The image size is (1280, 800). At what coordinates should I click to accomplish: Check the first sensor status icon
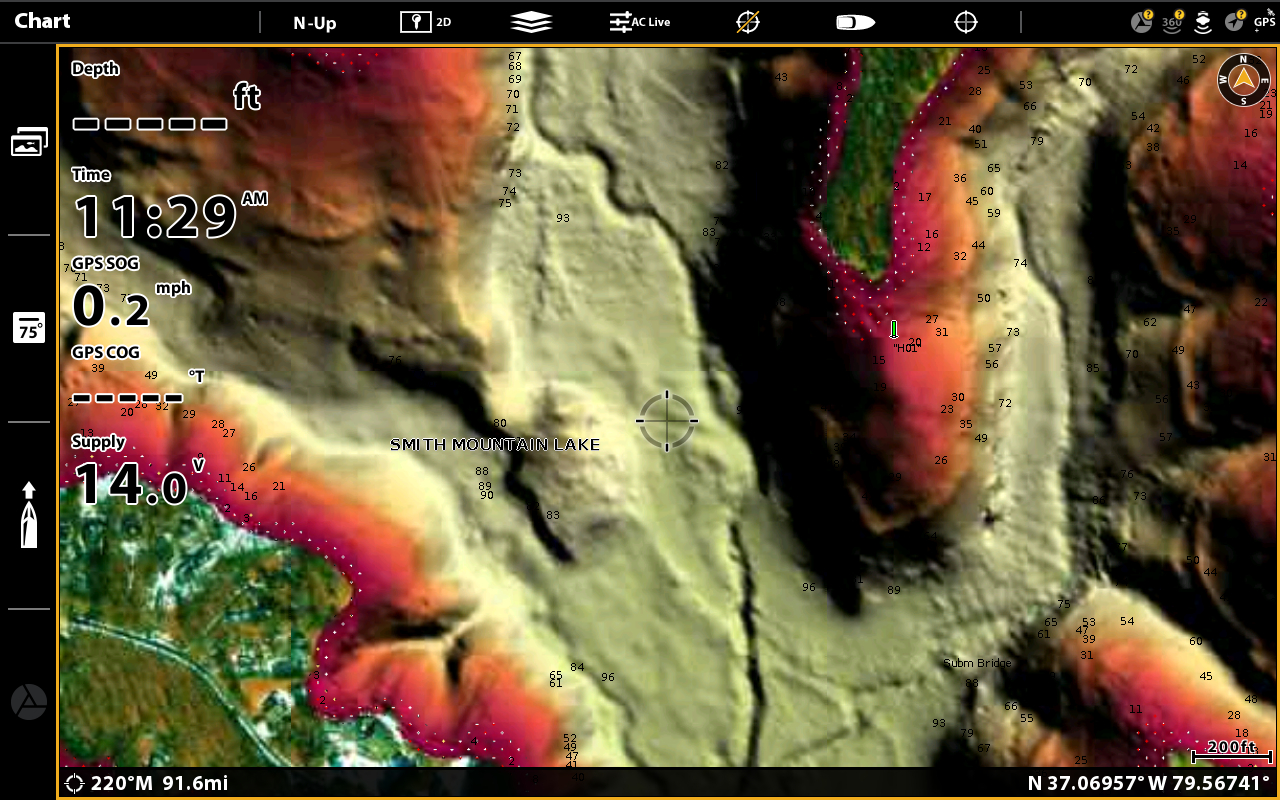(1142, 21)
